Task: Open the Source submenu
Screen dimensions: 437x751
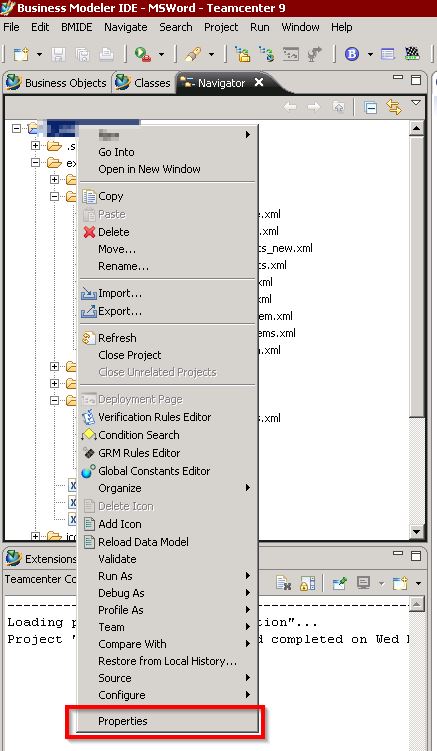Action: [167, 678]
